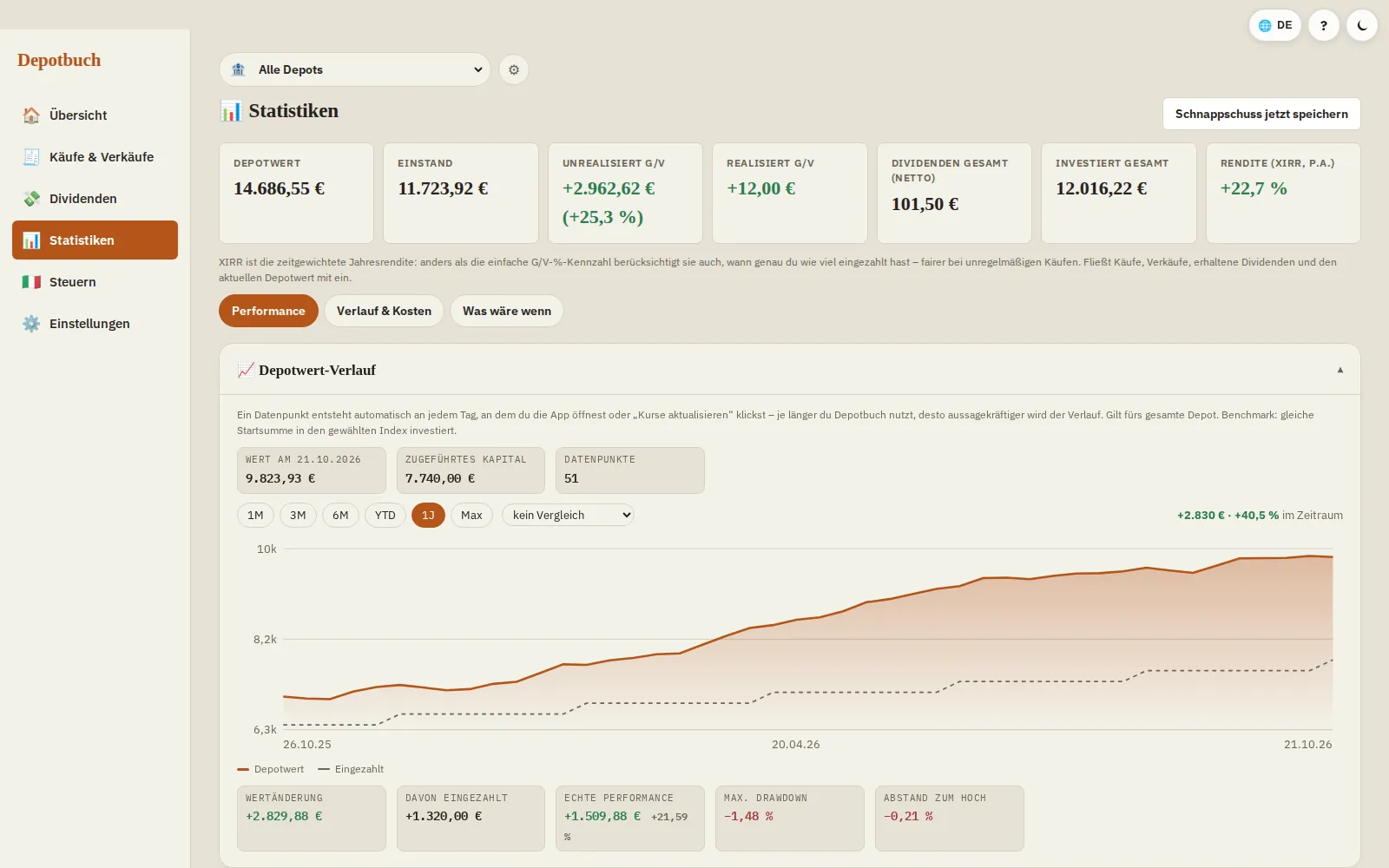Click the depot settings gear button
The width and height of the screenshot is (1389, 868).
(514, 69)
